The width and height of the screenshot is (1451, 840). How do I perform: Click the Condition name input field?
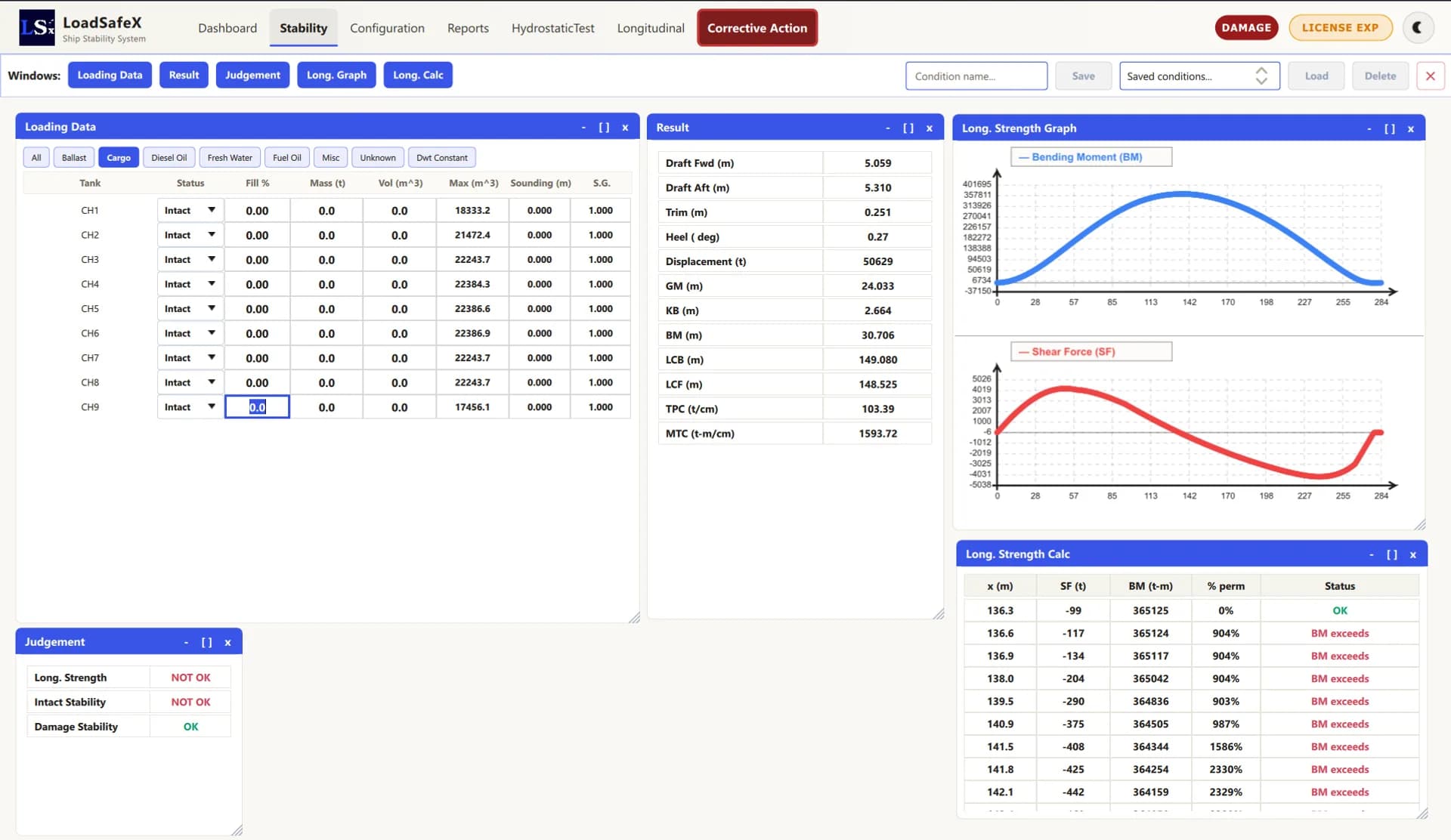point(976,76)
